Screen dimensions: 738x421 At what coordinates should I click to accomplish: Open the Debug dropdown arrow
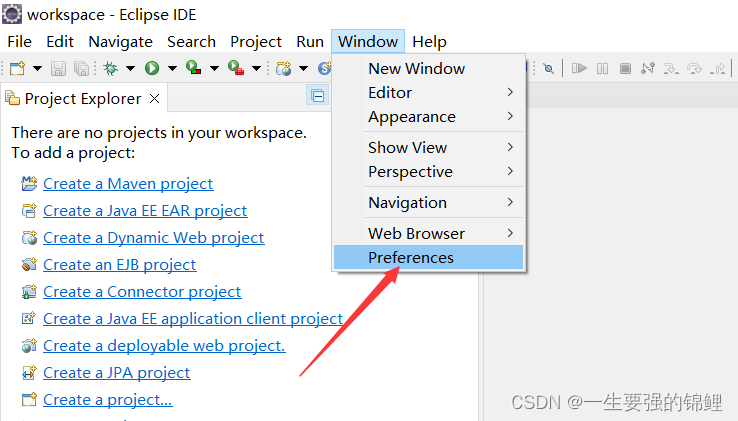(130, 69)
